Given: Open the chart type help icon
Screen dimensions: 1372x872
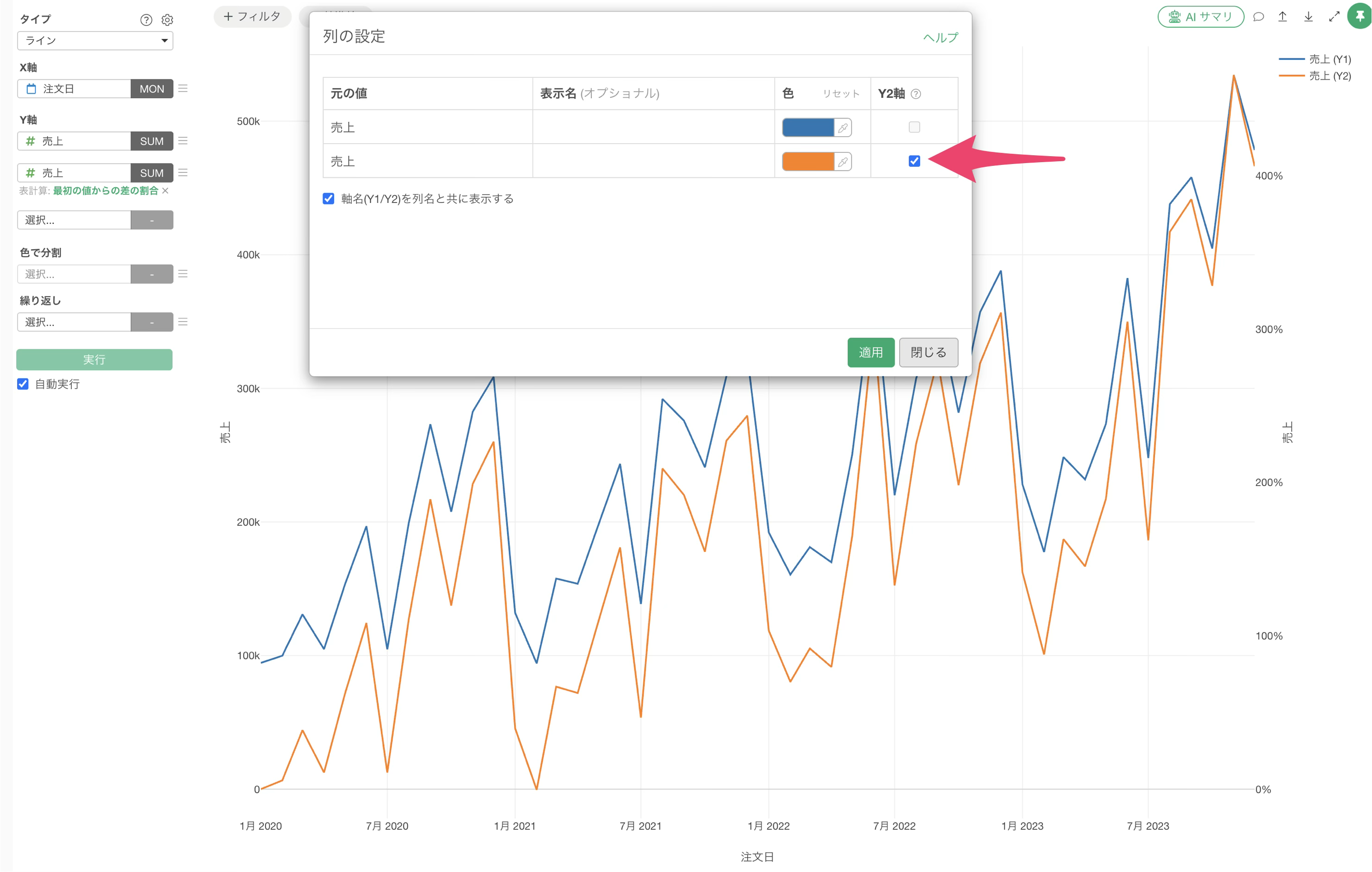Looking at the screenshot, I should click(146, 20).
